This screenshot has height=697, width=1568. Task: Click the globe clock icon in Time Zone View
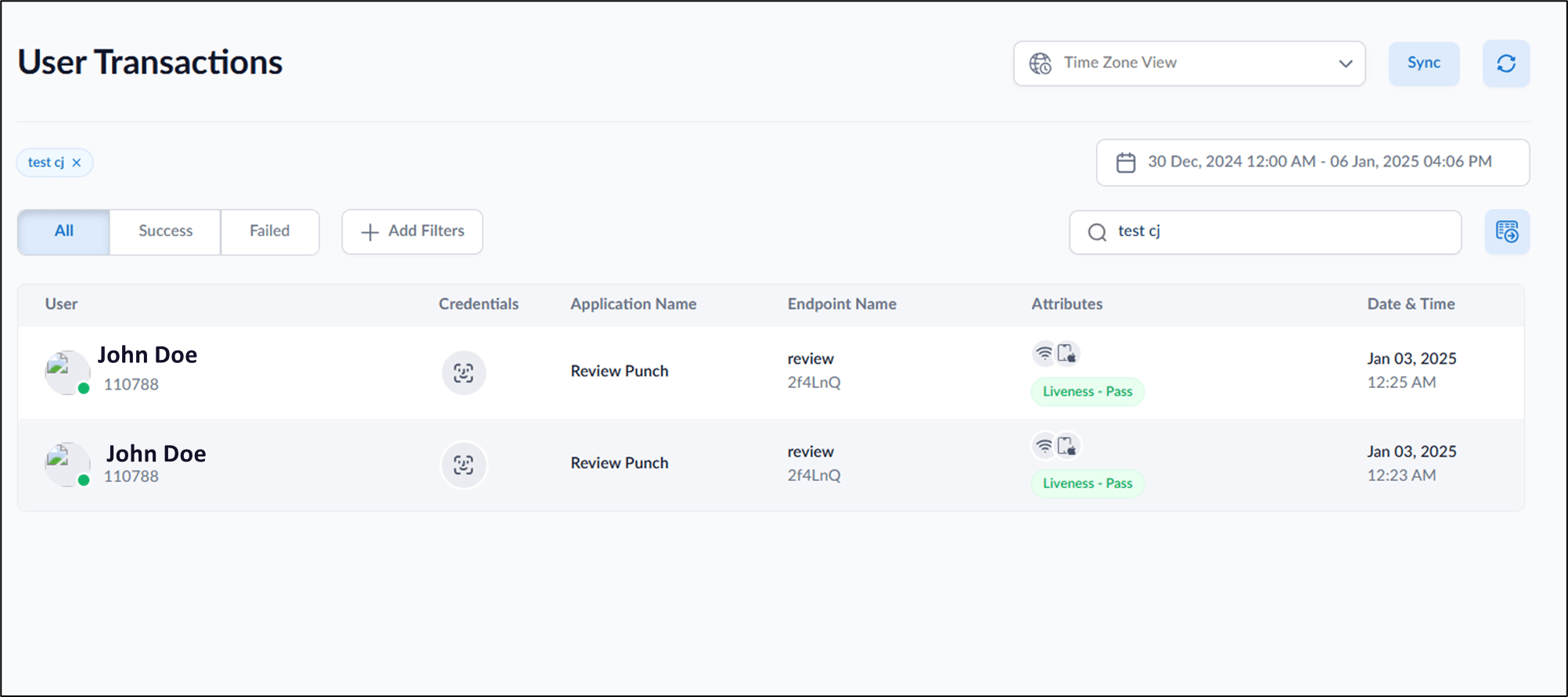(x=1040, y=63)
